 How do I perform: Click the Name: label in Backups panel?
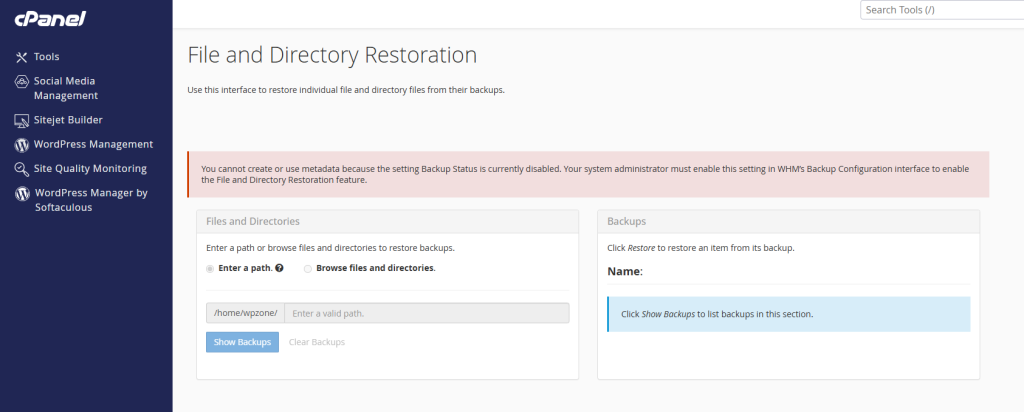(625, 271)
